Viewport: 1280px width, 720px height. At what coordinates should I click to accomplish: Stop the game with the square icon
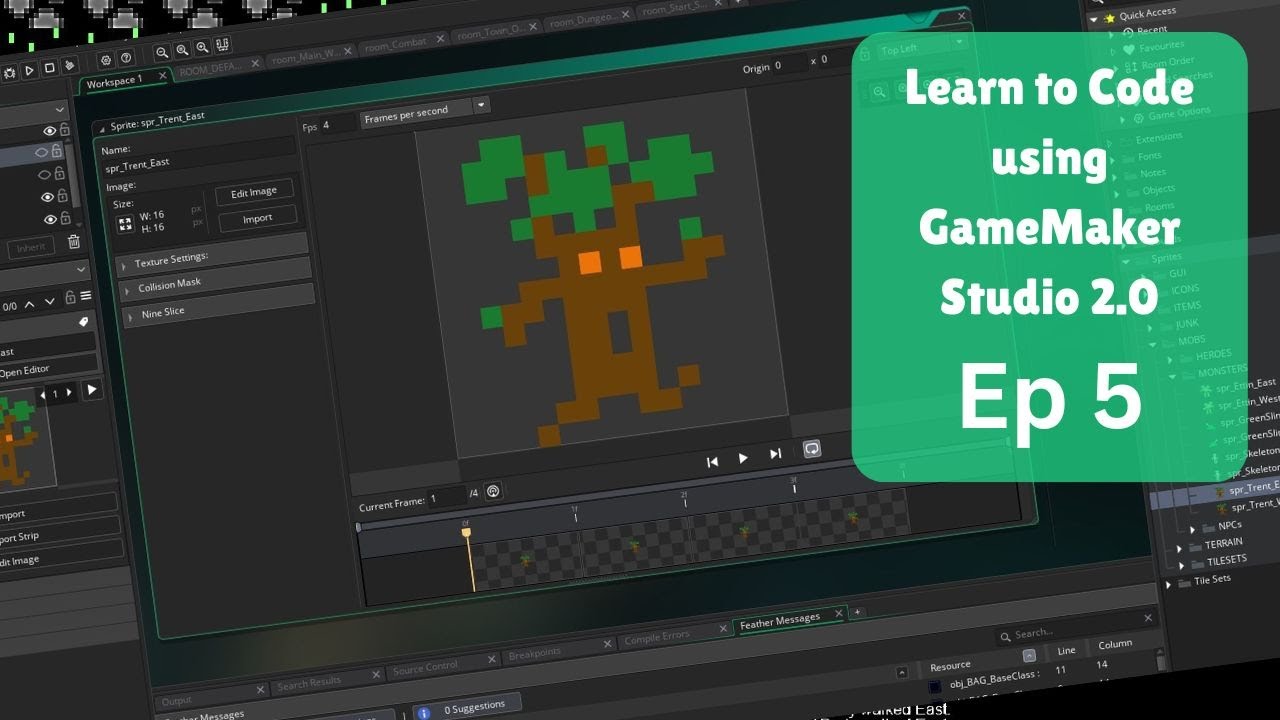click(49, 68)
